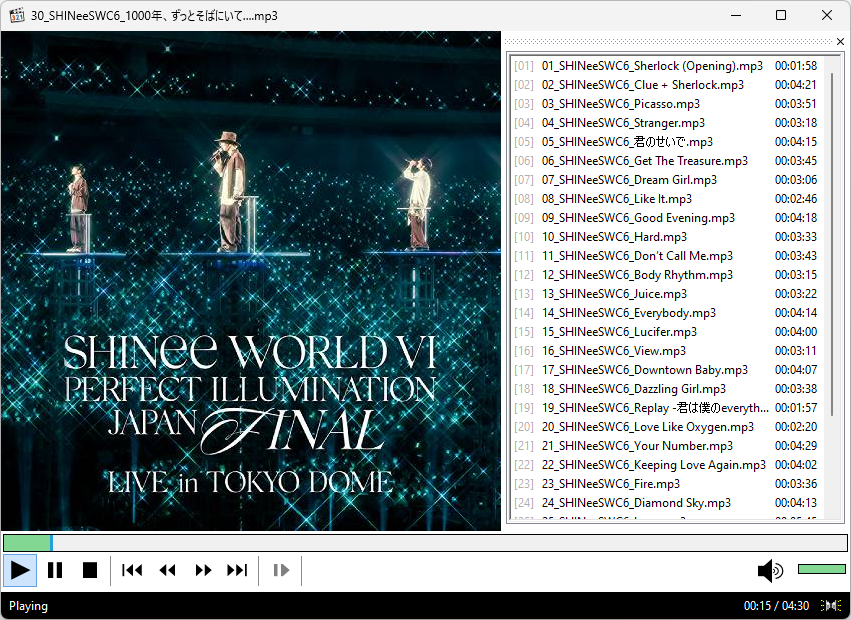Select 10_SHINeeSWC6_Hard.mp3 track

666,237
